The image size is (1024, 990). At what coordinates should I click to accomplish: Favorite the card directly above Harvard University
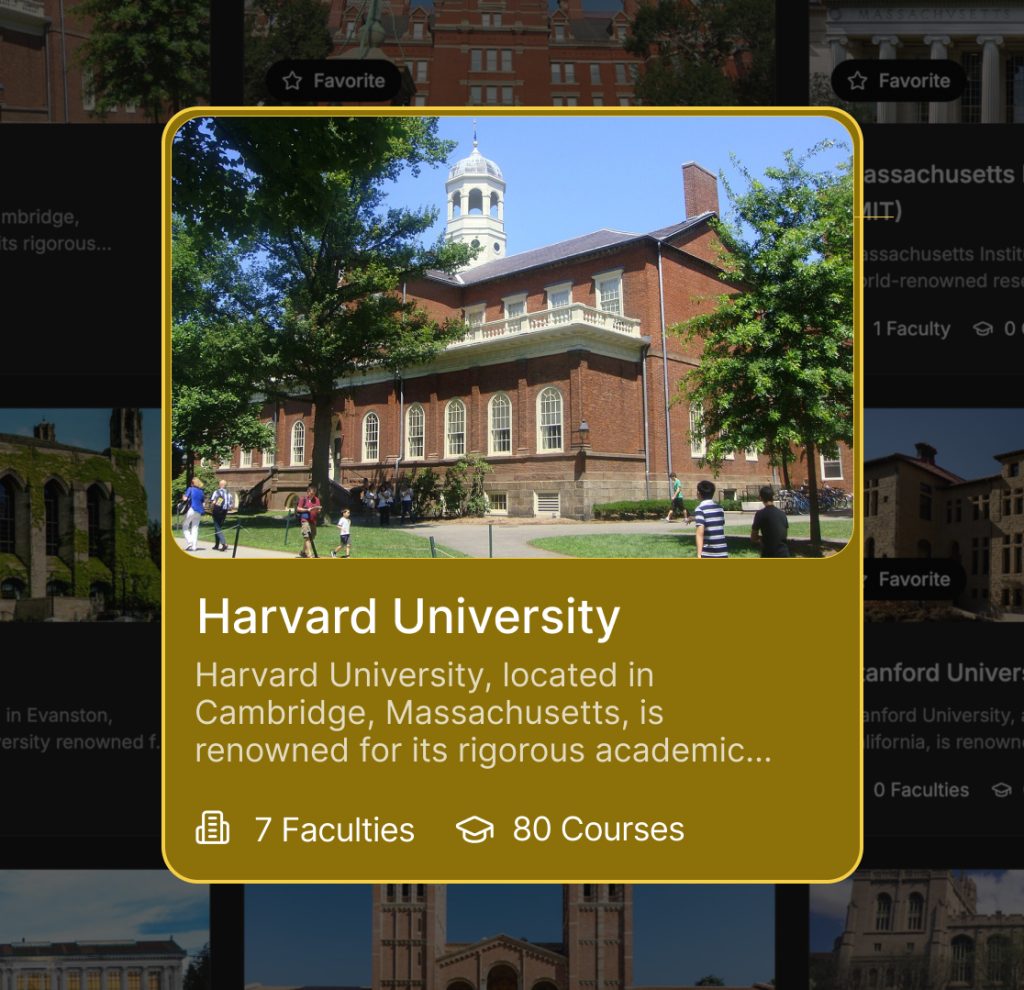tap(334, 81)
